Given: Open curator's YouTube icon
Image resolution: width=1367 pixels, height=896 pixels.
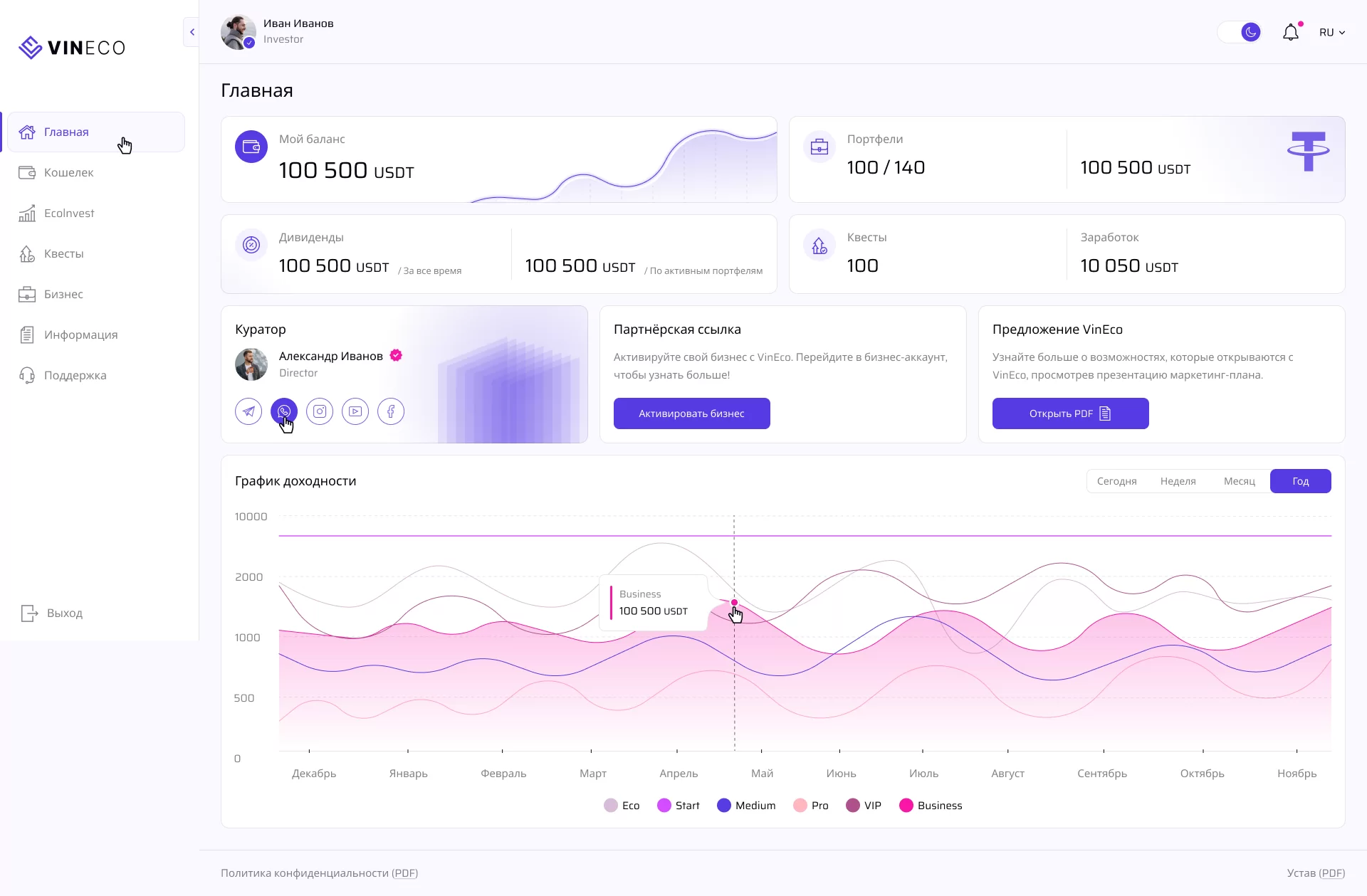Looking at the screenshot, I should click(355, 411).
